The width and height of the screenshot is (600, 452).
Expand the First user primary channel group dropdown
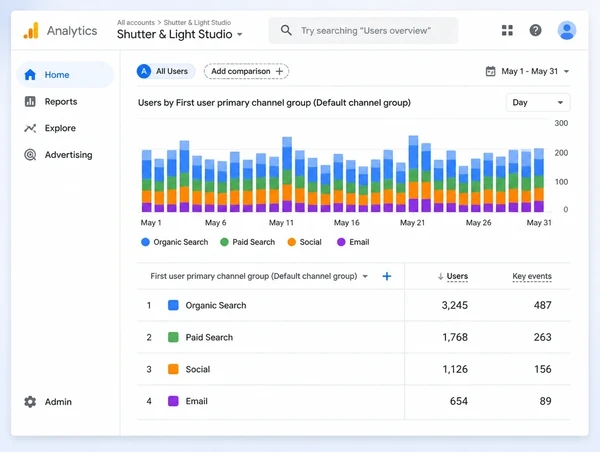[365, 276]
